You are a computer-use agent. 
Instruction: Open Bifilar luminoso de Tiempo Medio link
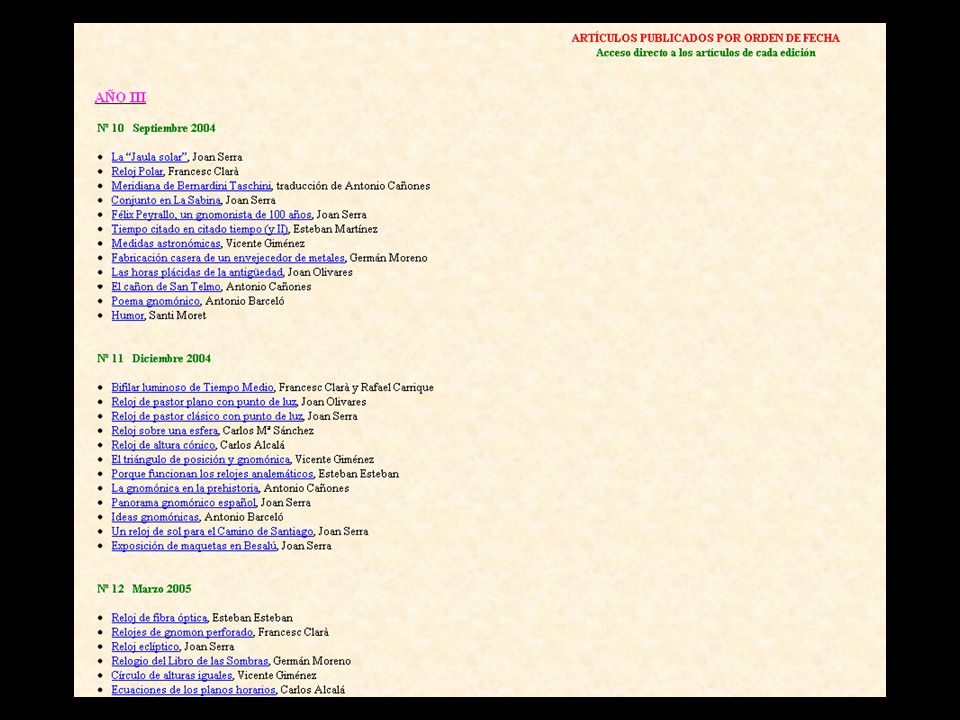click(x=192, y=387)
